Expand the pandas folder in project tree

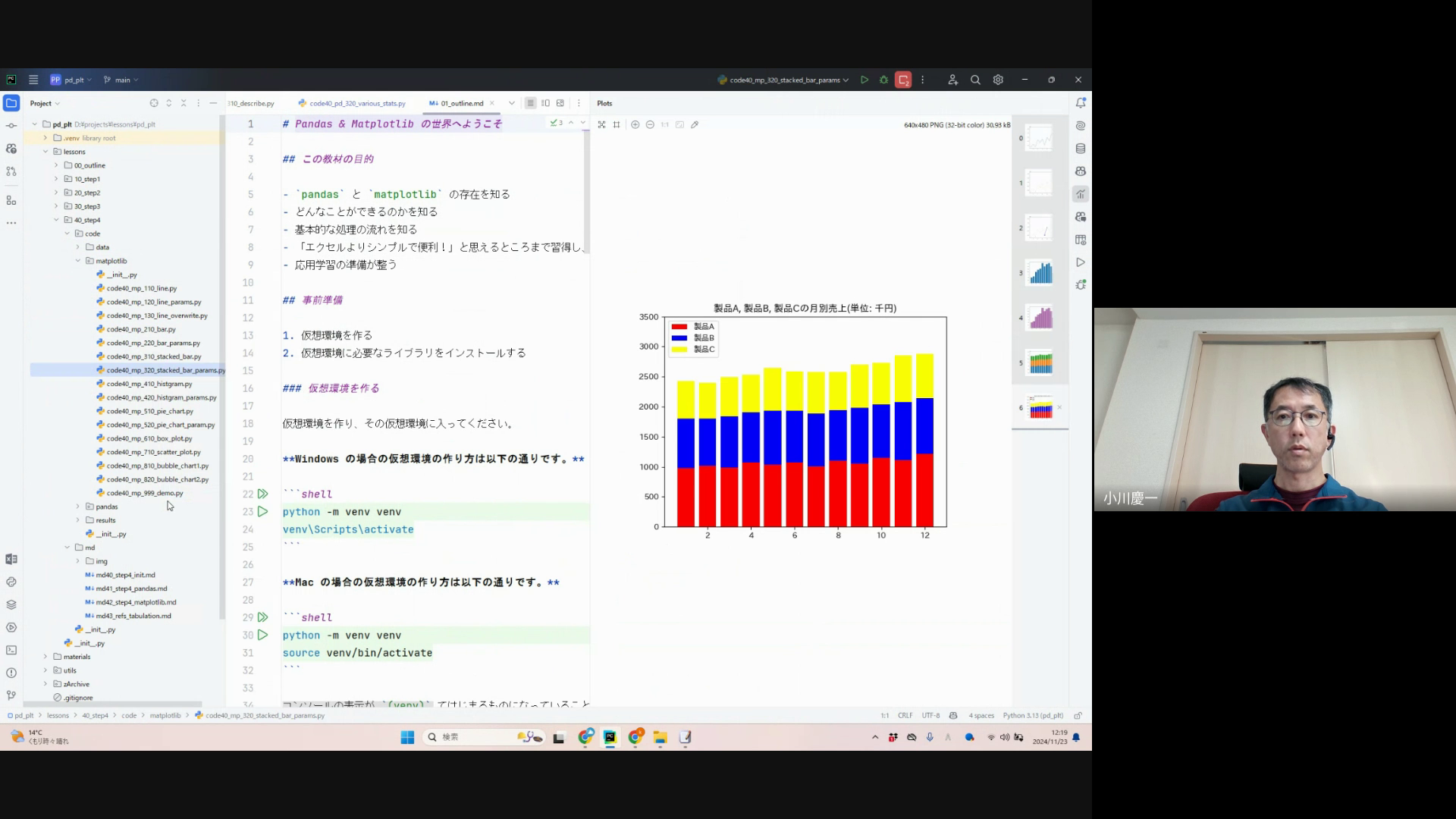[x=77, y=507]
